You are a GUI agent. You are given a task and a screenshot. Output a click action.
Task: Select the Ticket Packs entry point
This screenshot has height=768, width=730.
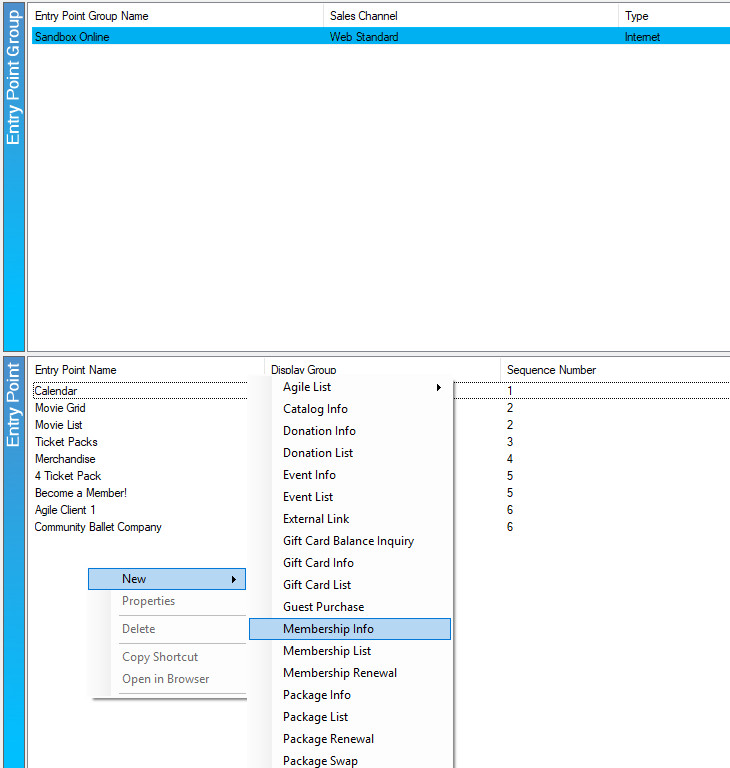(x=66, y=442)
